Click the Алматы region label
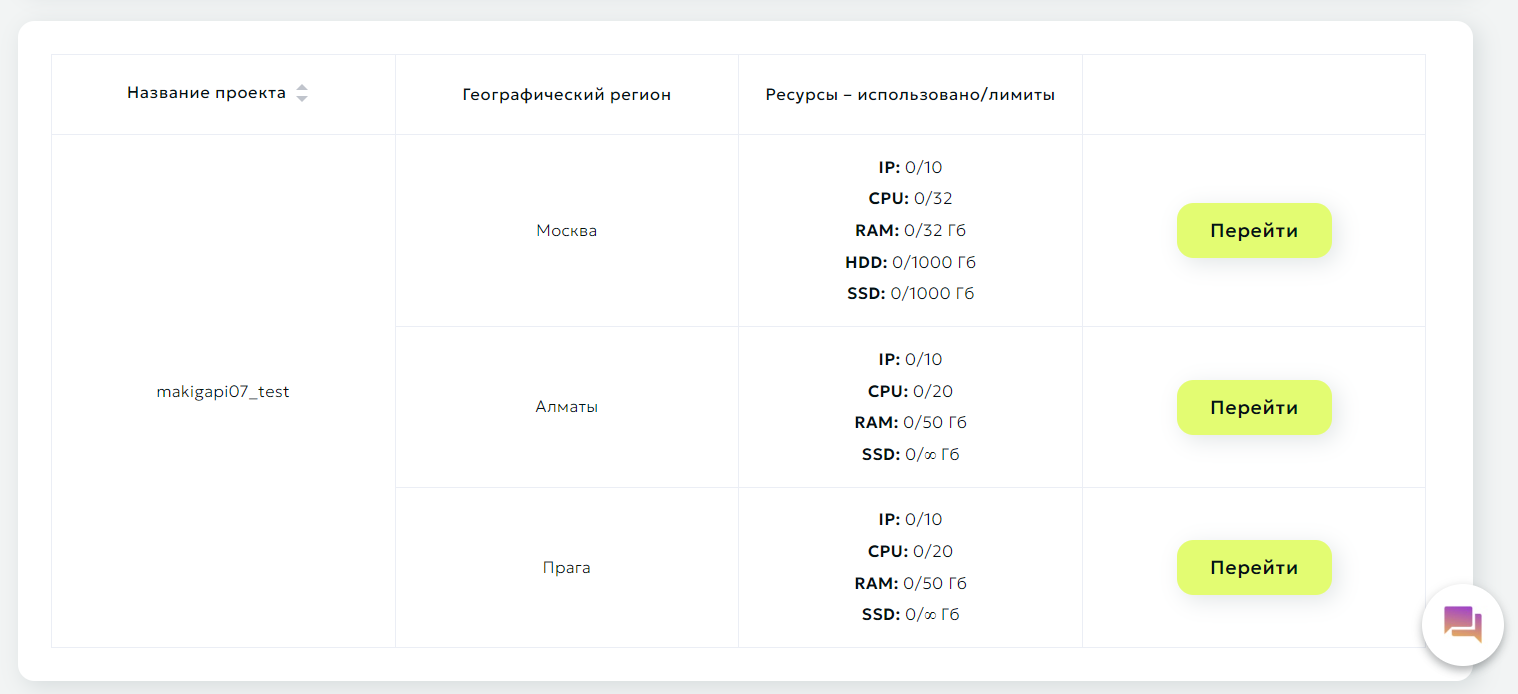 566,406
